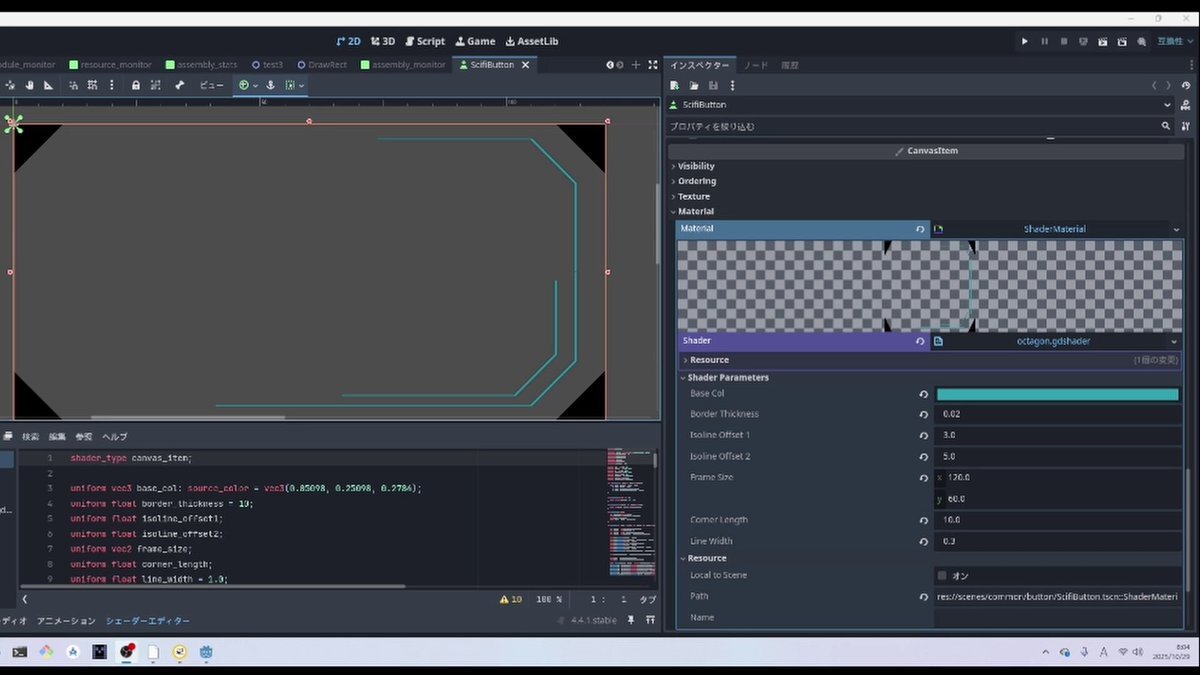Viewport: 1200px width, 675px height.
Task: Click the lock selected node icon
Action: tap(135, 85)
